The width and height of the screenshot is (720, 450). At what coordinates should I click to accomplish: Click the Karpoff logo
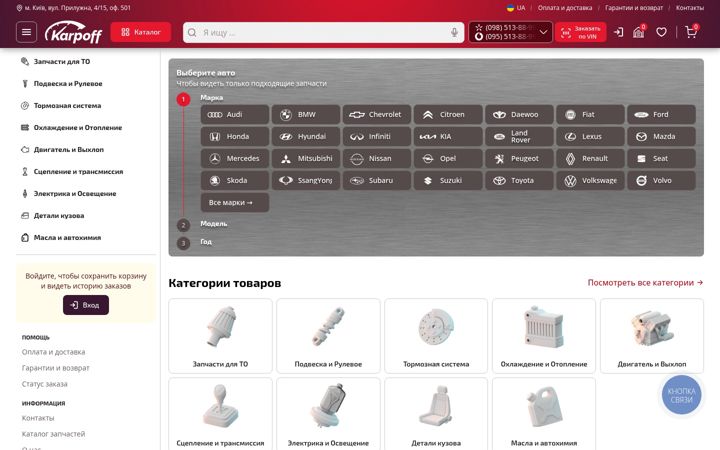pyautogui.click(x=73, y=33)
